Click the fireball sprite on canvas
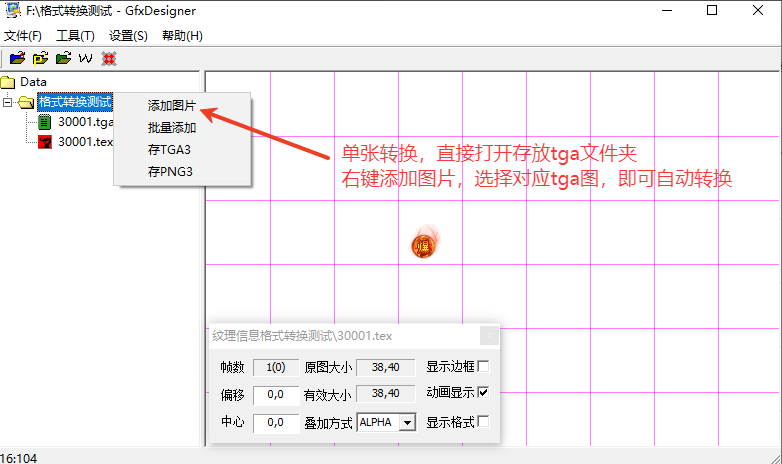The height and width of the screenshot is (464, 782). 423,244
